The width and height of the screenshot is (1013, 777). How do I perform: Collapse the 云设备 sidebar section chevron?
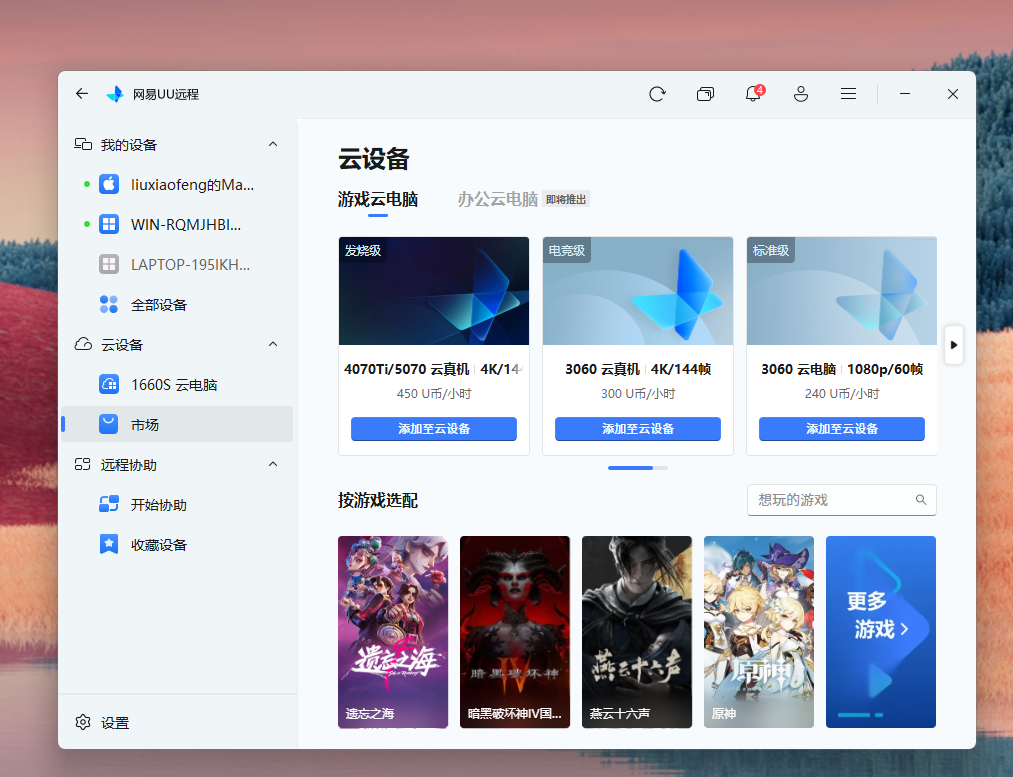pyautogui.click(x=273, y=344)
